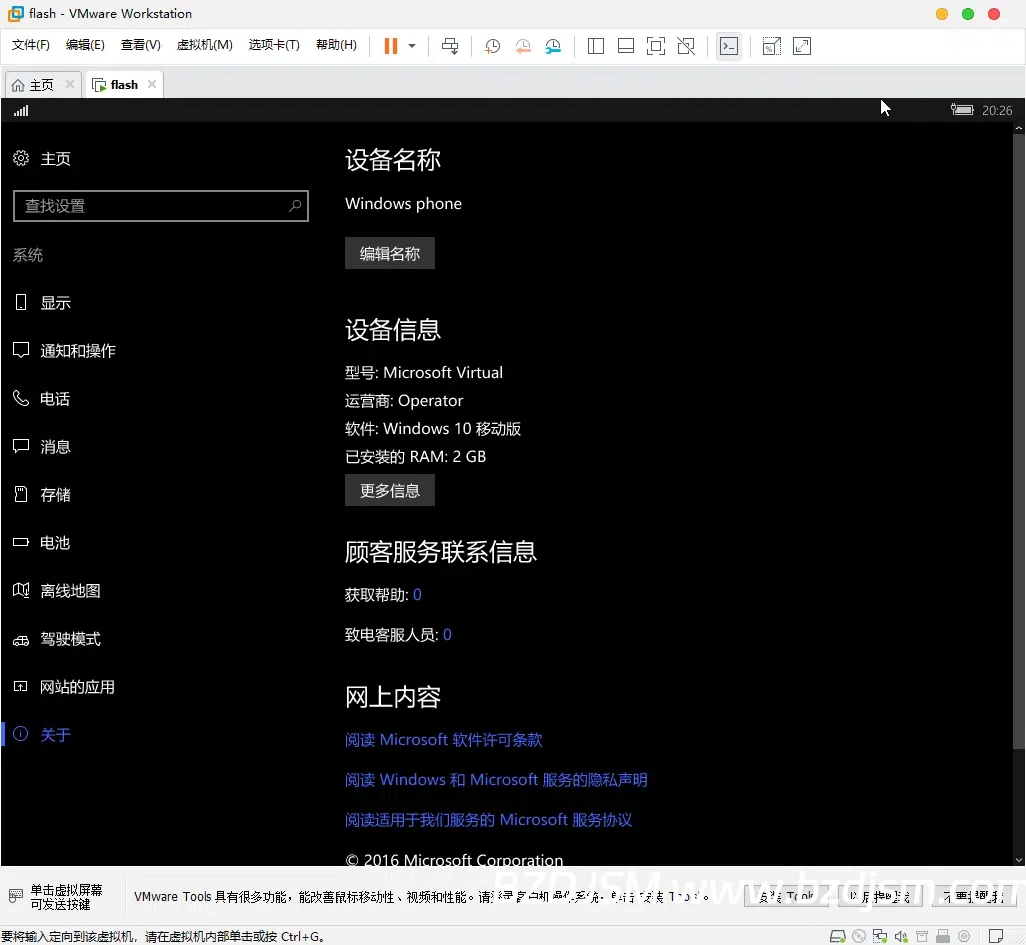Click the network adapter status icon
The width and height of the screenshot is (1026, 945).
click(x=880, y=936)
